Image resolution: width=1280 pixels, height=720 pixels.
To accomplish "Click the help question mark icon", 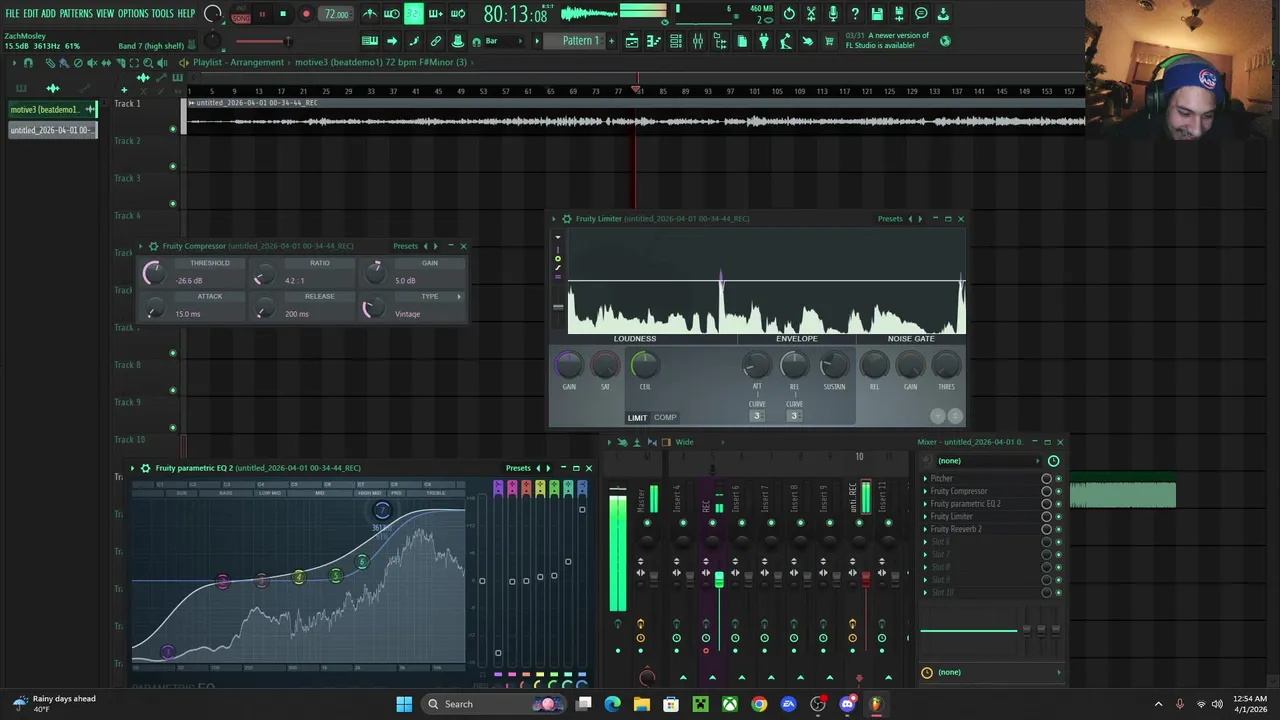I will click(x=855, y=14).
